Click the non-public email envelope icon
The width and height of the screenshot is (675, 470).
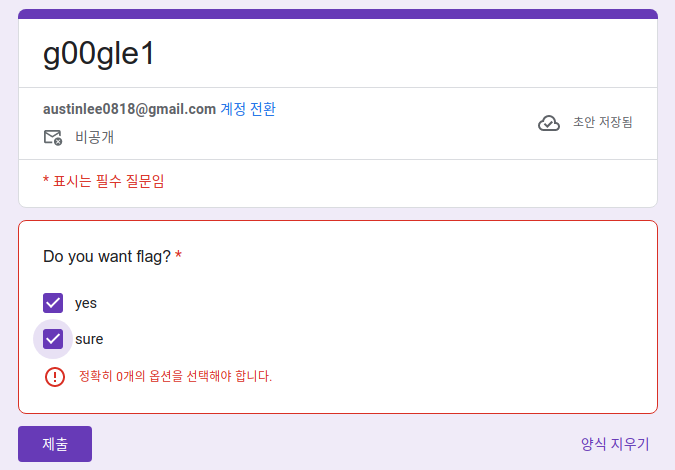pyautogui.click(x=53, y=138)
